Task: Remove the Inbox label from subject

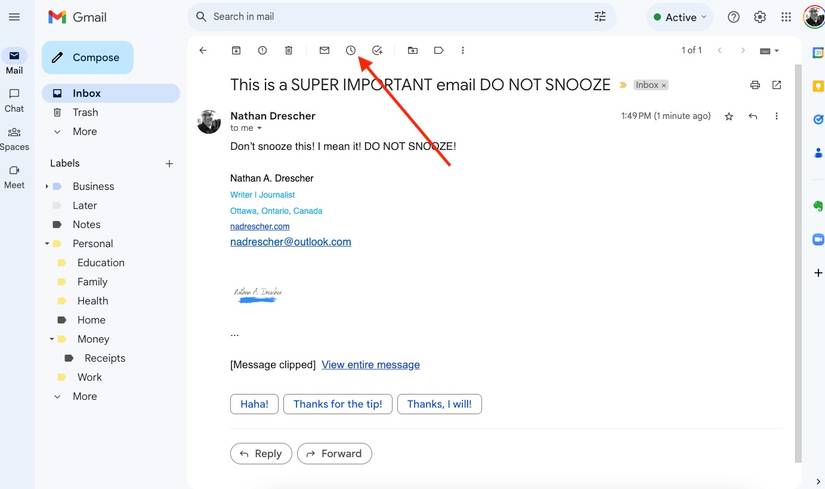Action: click(664, 86)
